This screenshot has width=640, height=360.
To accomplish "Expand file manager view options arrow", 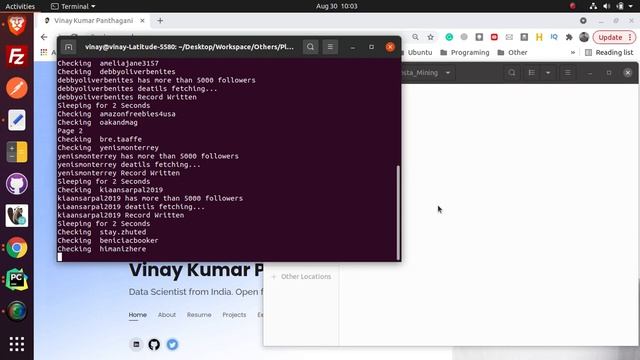I will [x=548, y=73].
